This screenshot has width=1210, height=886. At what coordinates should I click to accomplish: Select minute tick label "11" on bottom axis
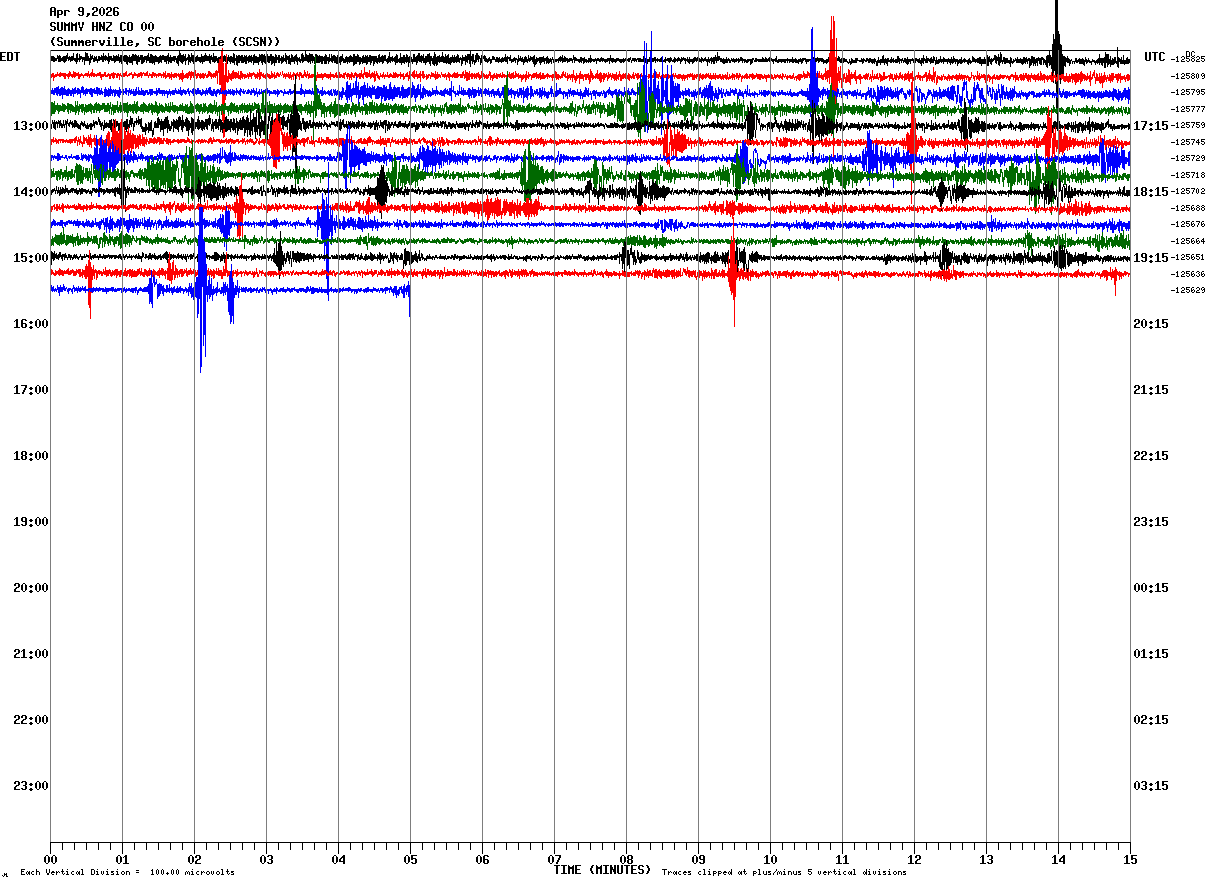coord(842,859)
